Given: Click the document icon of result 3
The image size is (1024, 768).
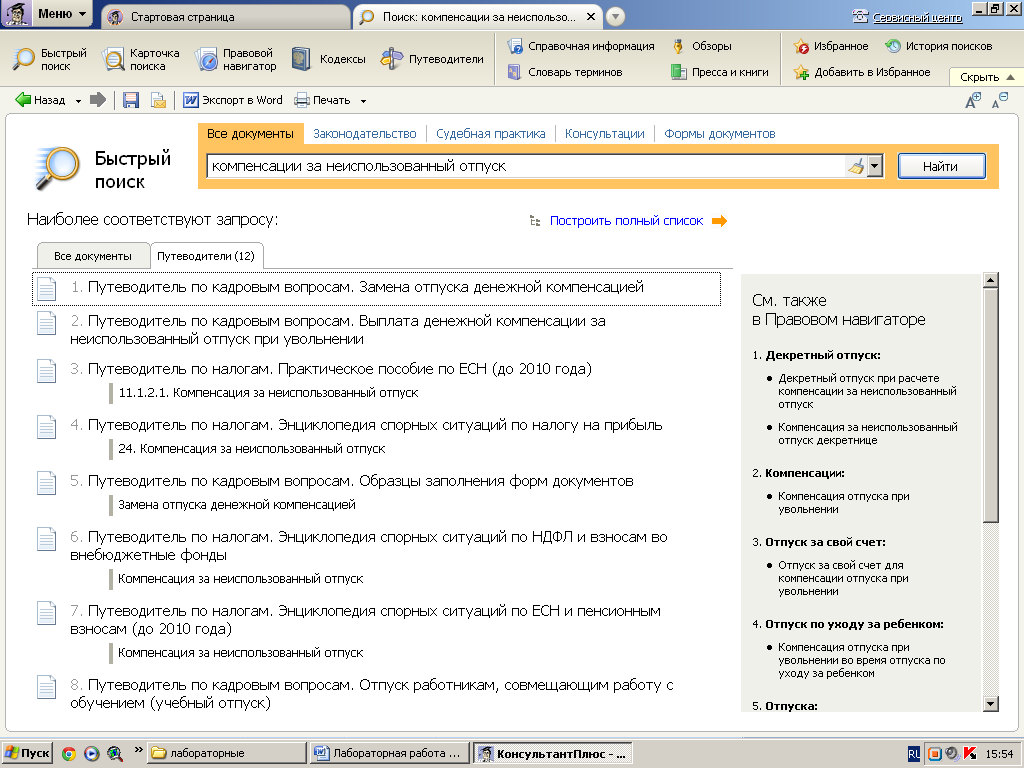Looking at the screenshot, I should [46, 371].
